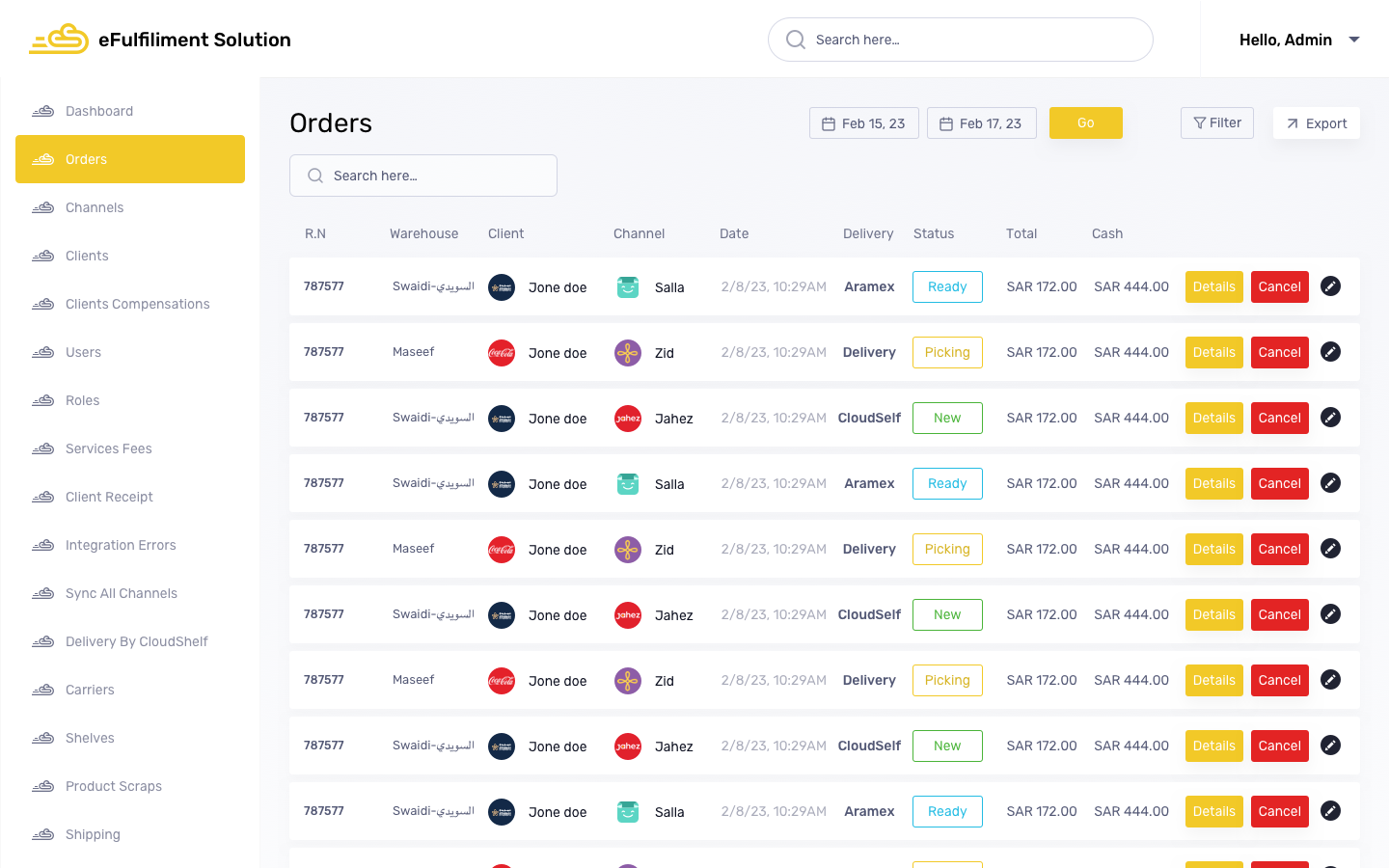Image resolution: width=1389 pixels, height=868 pixels.
Task: Click the Jahez channel icon in third row
Action: [628, 419]
